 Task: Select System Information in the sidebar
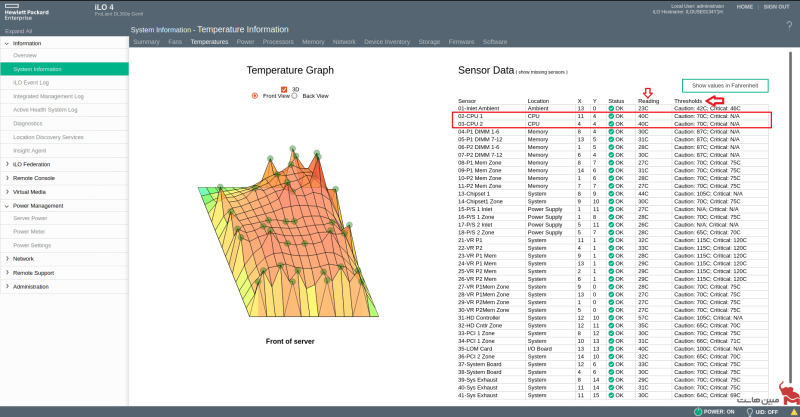64,69
